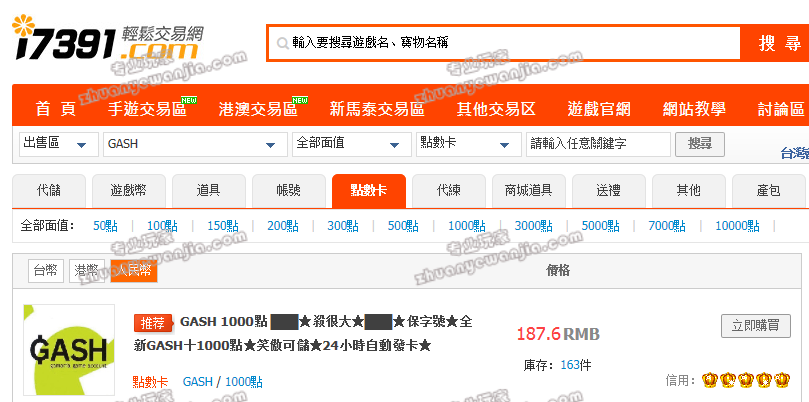Click the 推荐 badge on listing
Image resolution: width=809 pixels, height=402 pixels.
153,323
